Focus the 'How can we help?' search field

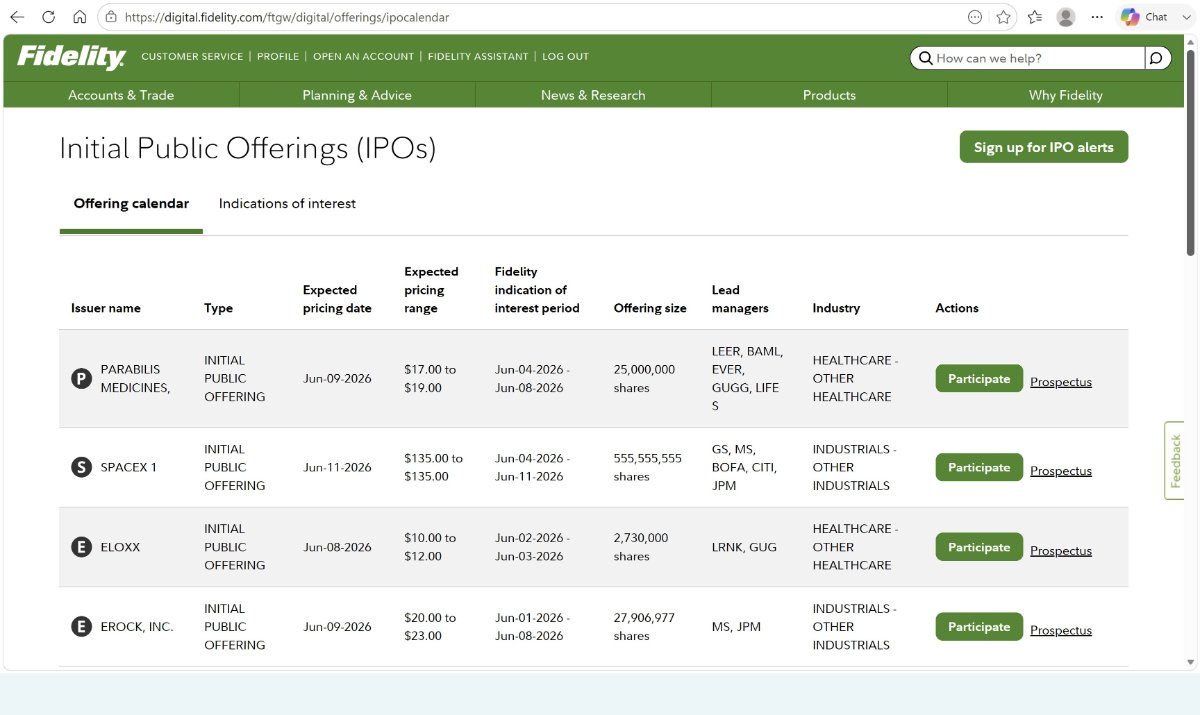point(1027,58)
